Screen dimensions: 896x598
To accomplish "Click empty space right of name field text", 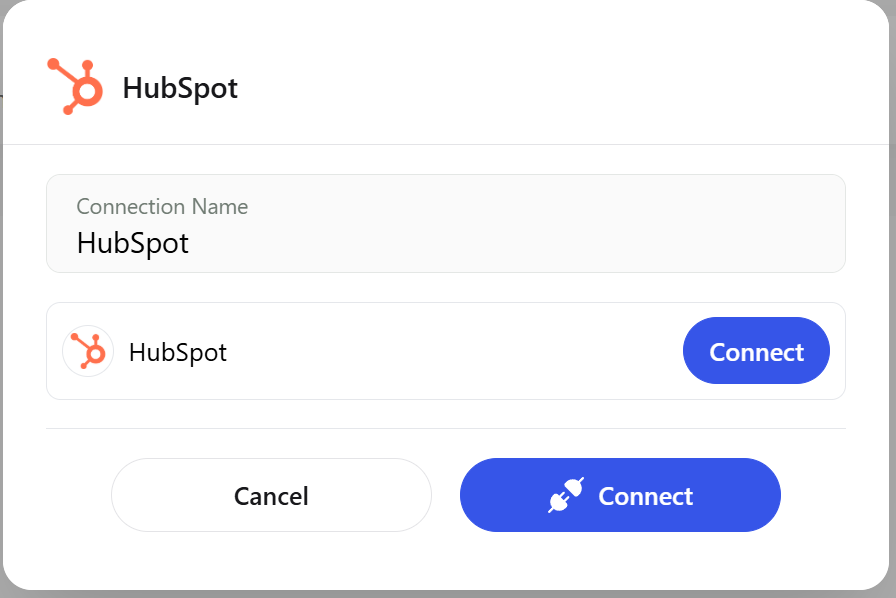I will (514, 244).
